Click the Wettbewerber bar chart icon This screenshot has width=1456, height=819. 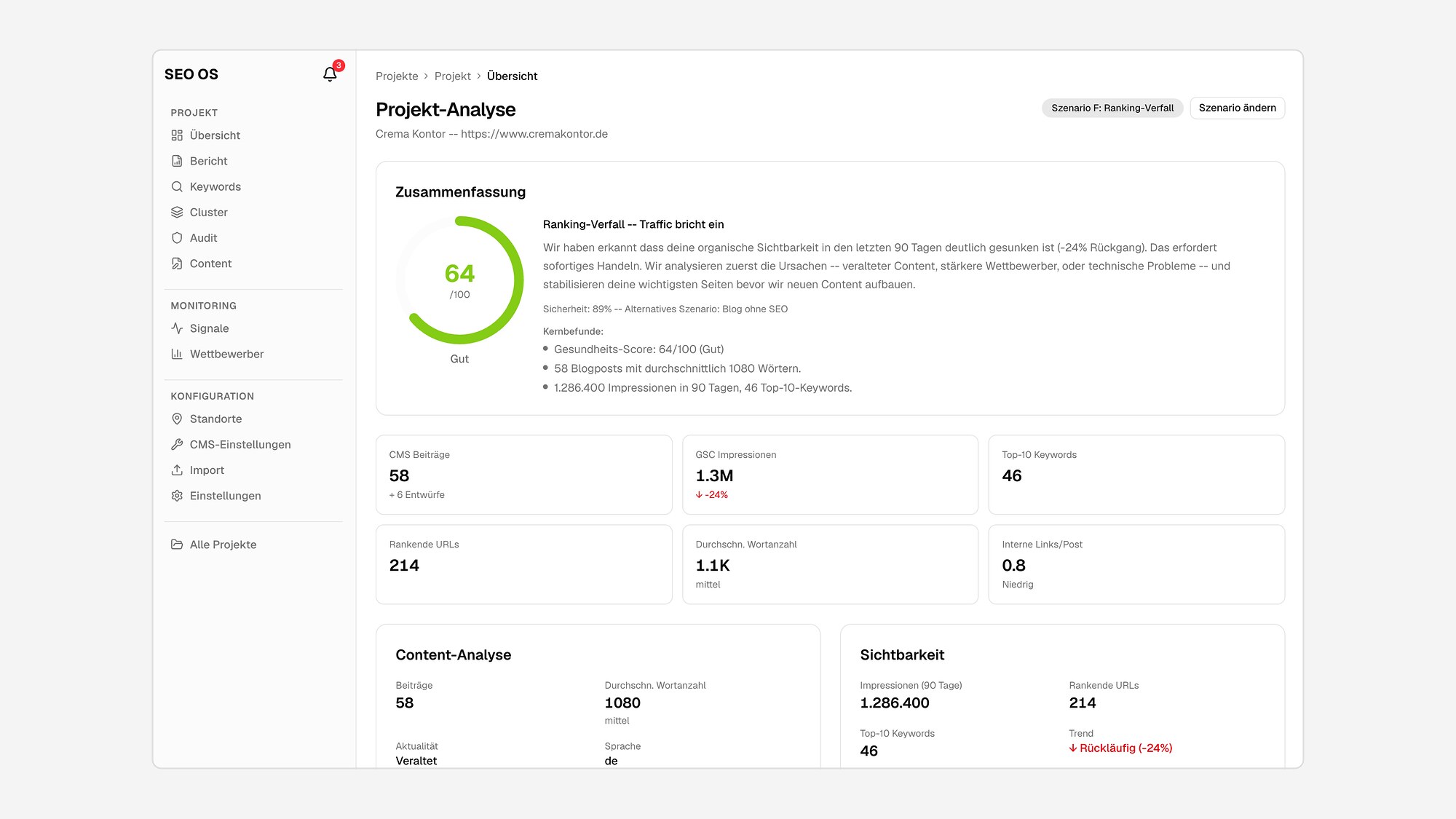tap(177, 354)
